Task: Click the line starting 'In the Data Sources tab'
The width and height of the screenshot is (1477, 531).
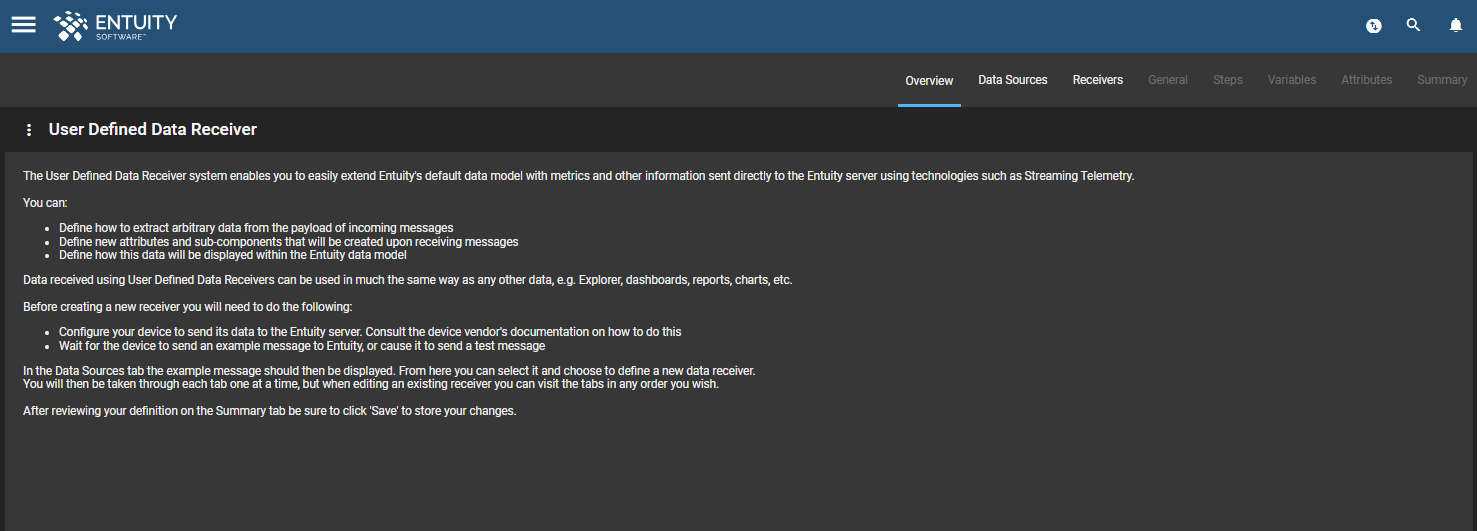Action: (389, 370)
